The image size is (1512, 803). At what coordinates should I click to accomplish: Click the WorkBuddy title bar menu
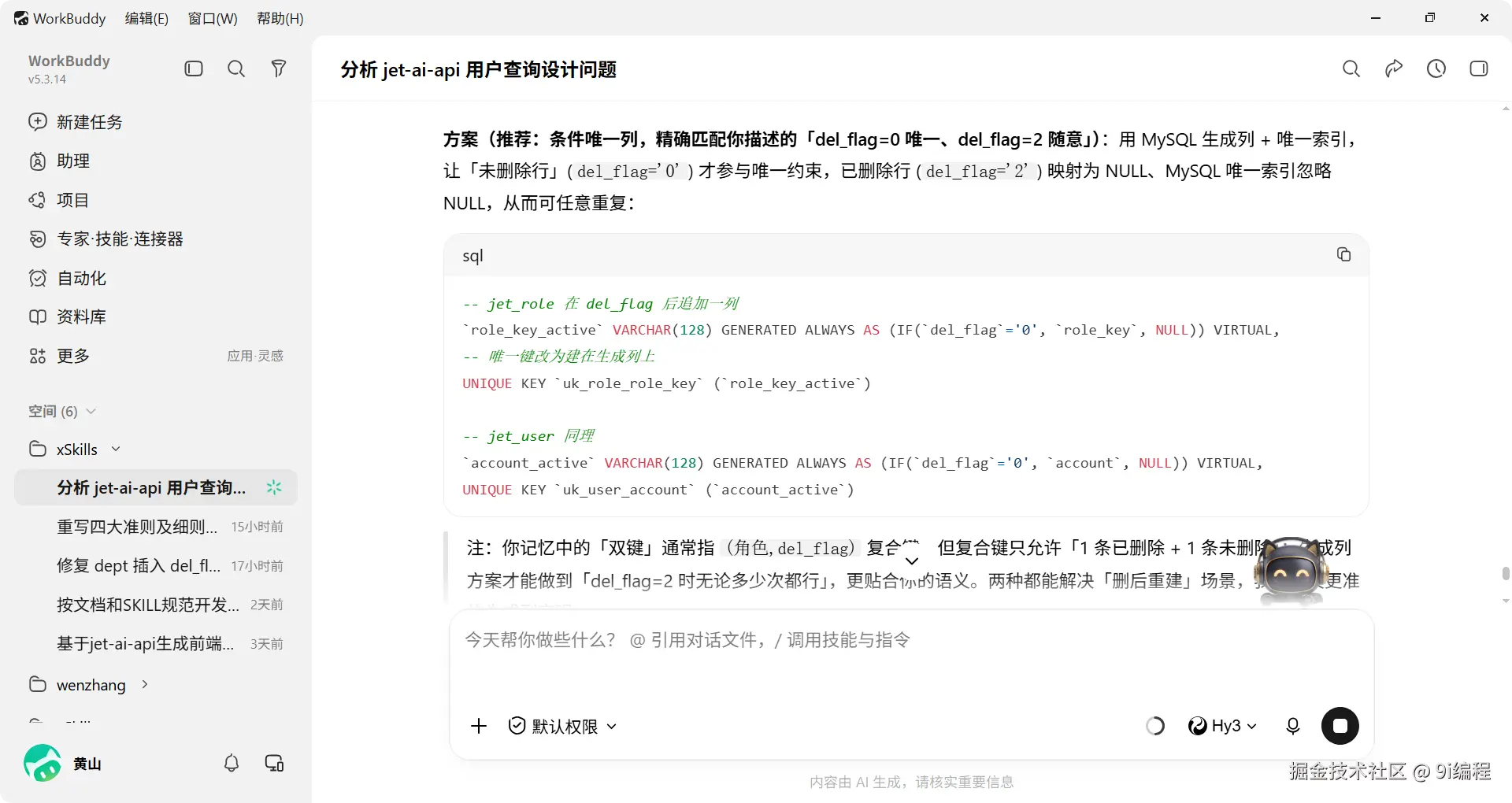point(60,18)
